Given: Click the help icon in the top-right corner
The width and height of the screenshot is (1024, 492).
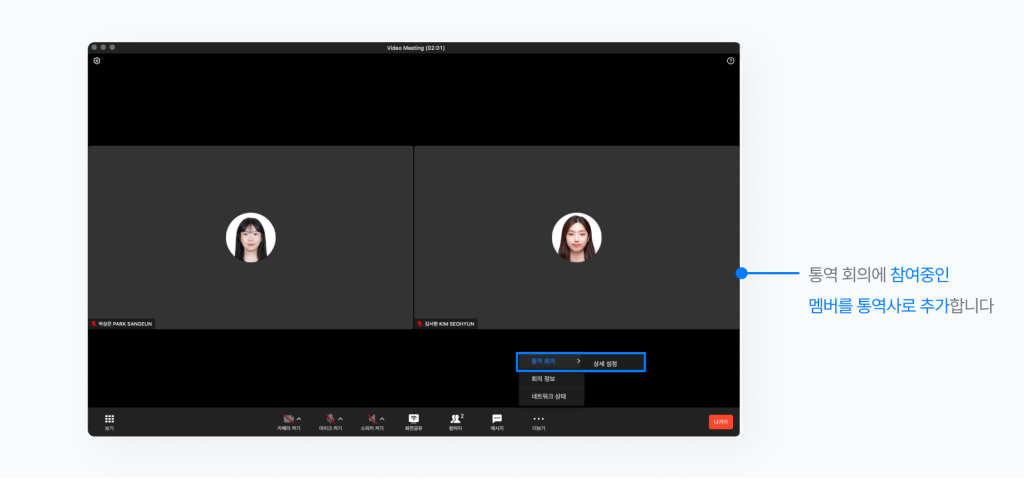Looking at the screenshot, I should tap(730, 61).
